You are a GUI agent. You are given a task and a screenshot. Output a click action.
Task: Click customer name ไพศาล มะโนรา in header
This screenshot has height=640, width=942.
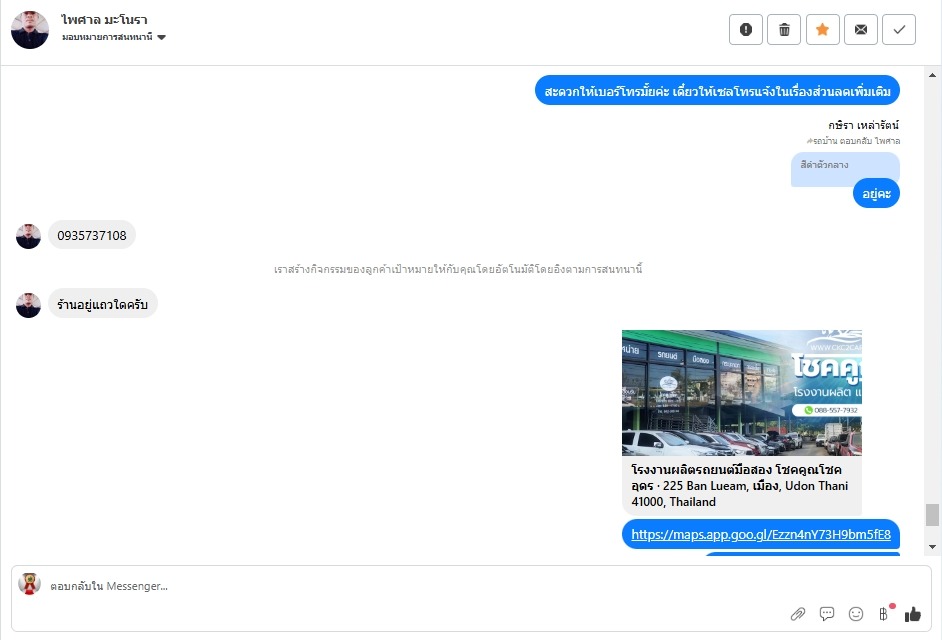click(105, 20)
